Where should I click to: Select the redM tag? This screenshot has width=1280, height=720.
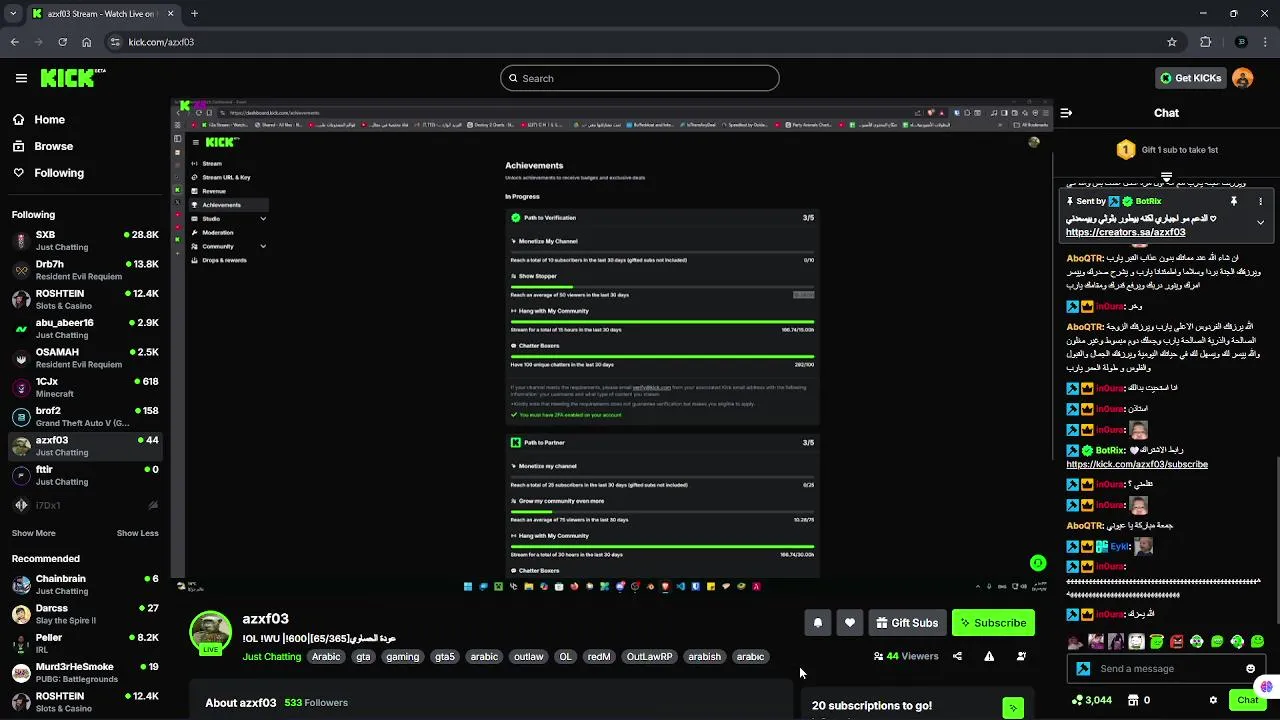(x=599, y=657)
